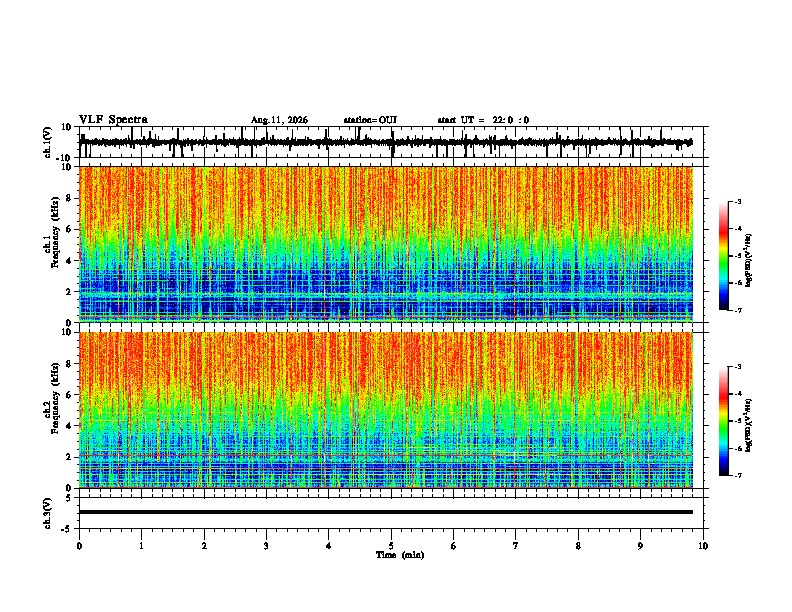792x612 pixels.
Task: Click time axis tick label '7'
Action: [x=516, y=546]
